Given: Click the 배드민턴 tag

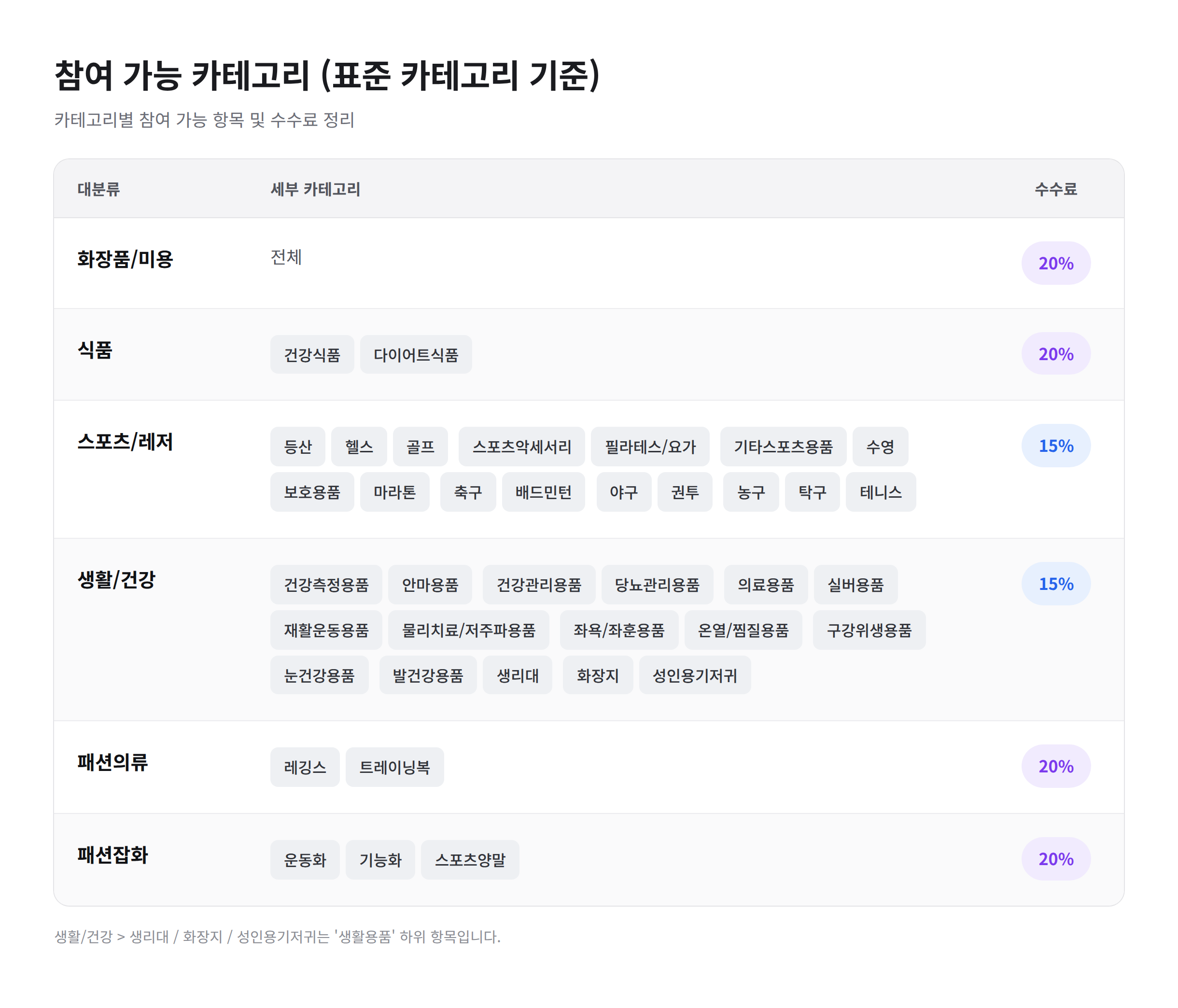Looking at the screenshot, I should coord(543,492).
